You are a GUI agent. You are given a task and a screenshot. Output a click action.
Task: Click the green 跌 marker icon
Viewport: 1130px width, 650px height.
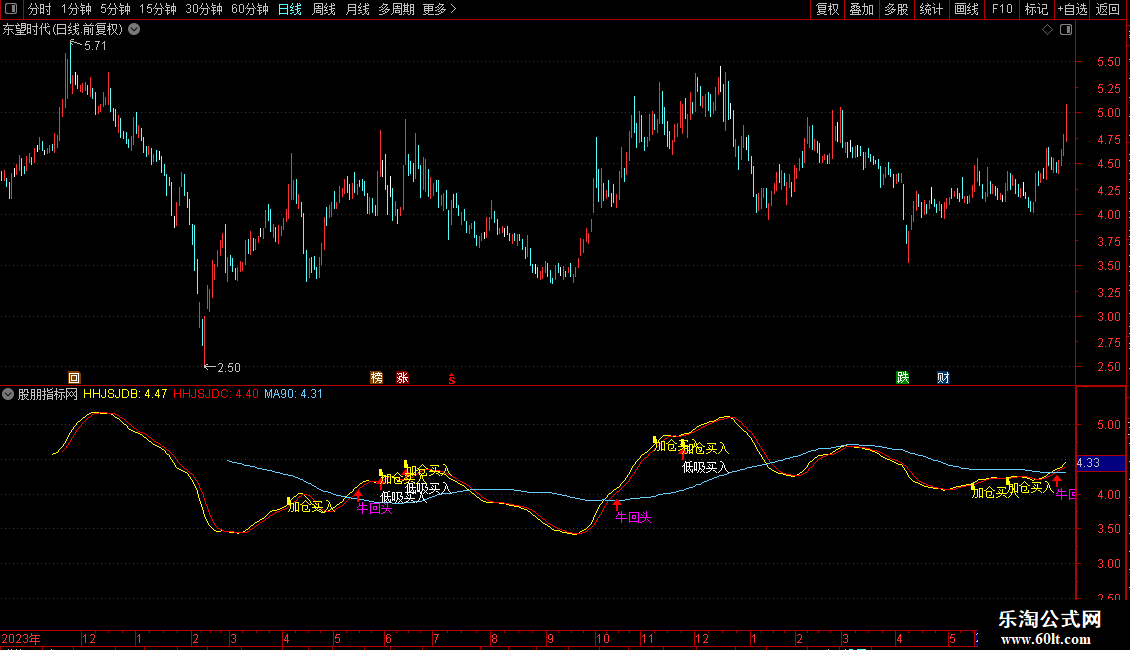point(902,378)
